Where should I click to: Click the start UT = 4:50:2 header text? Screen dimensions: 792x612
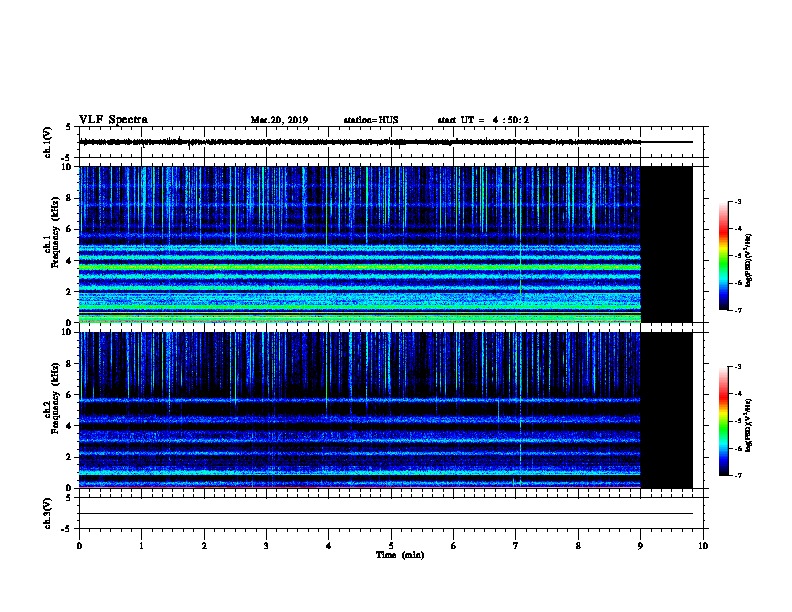483,120
